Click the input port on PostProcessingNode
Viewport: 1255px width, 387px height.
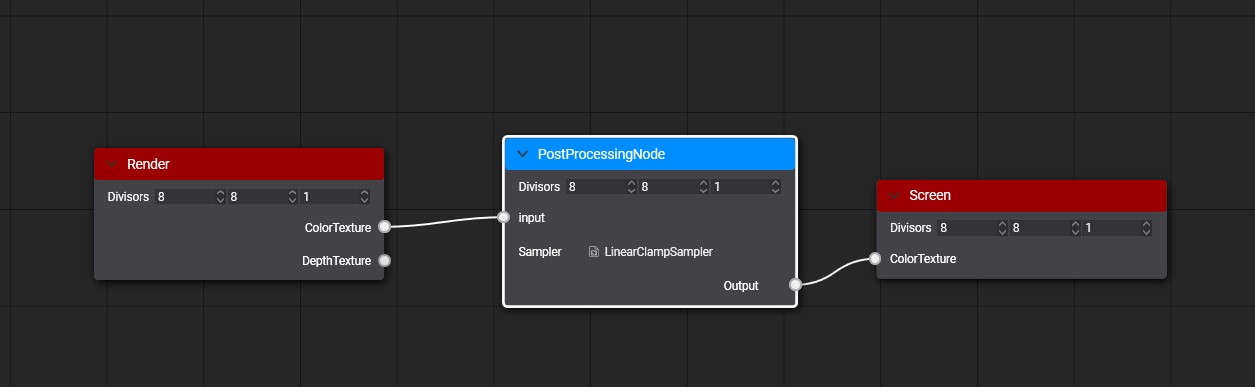pos(505,217)
